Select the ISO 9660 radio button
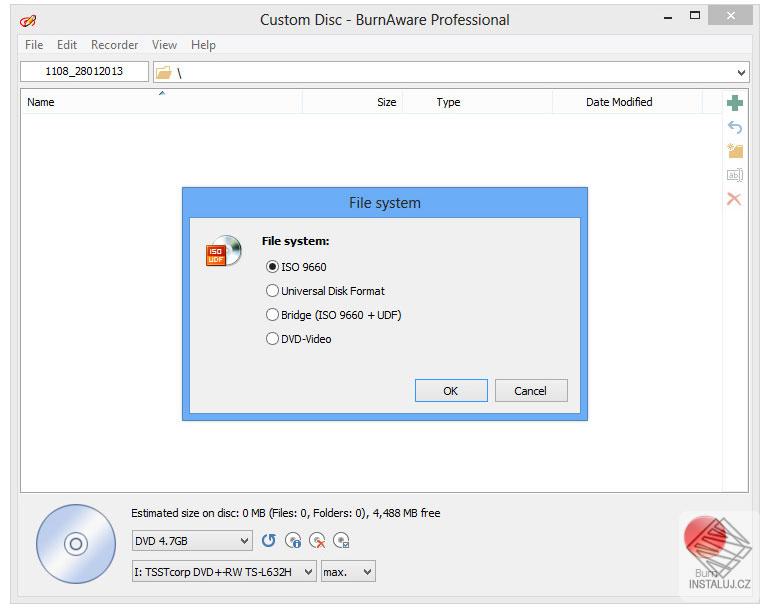 [x=272, y=267]
